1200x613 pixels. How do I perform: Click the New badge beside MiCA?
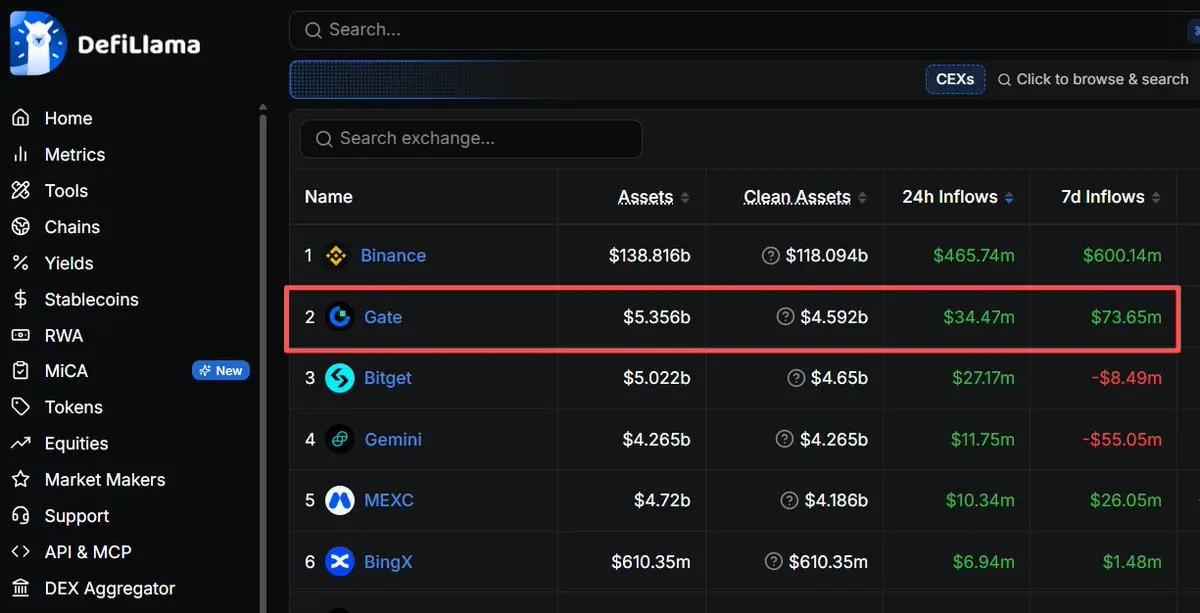tap(220, 371)
